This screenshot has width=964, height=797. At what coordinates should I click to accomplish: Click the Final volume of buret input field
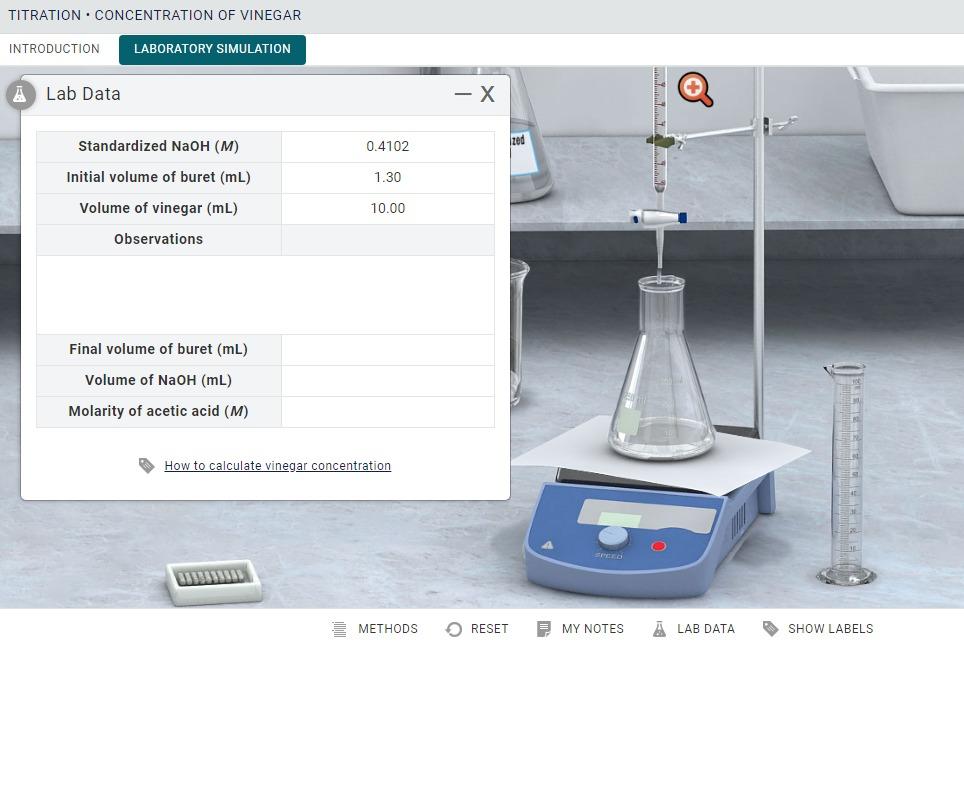387,349
